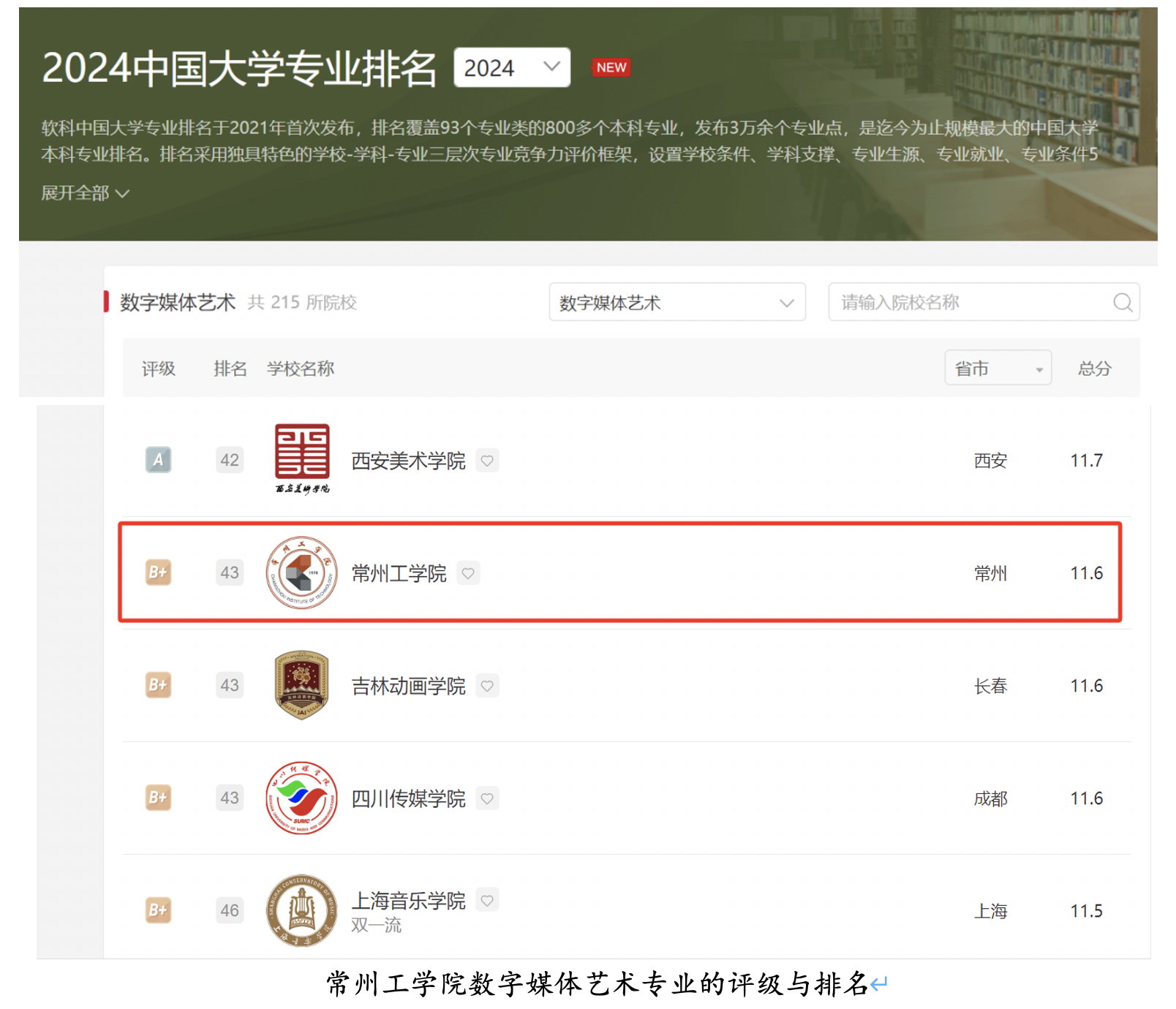Click the 总分 column header

click(x=1094, y=369)
